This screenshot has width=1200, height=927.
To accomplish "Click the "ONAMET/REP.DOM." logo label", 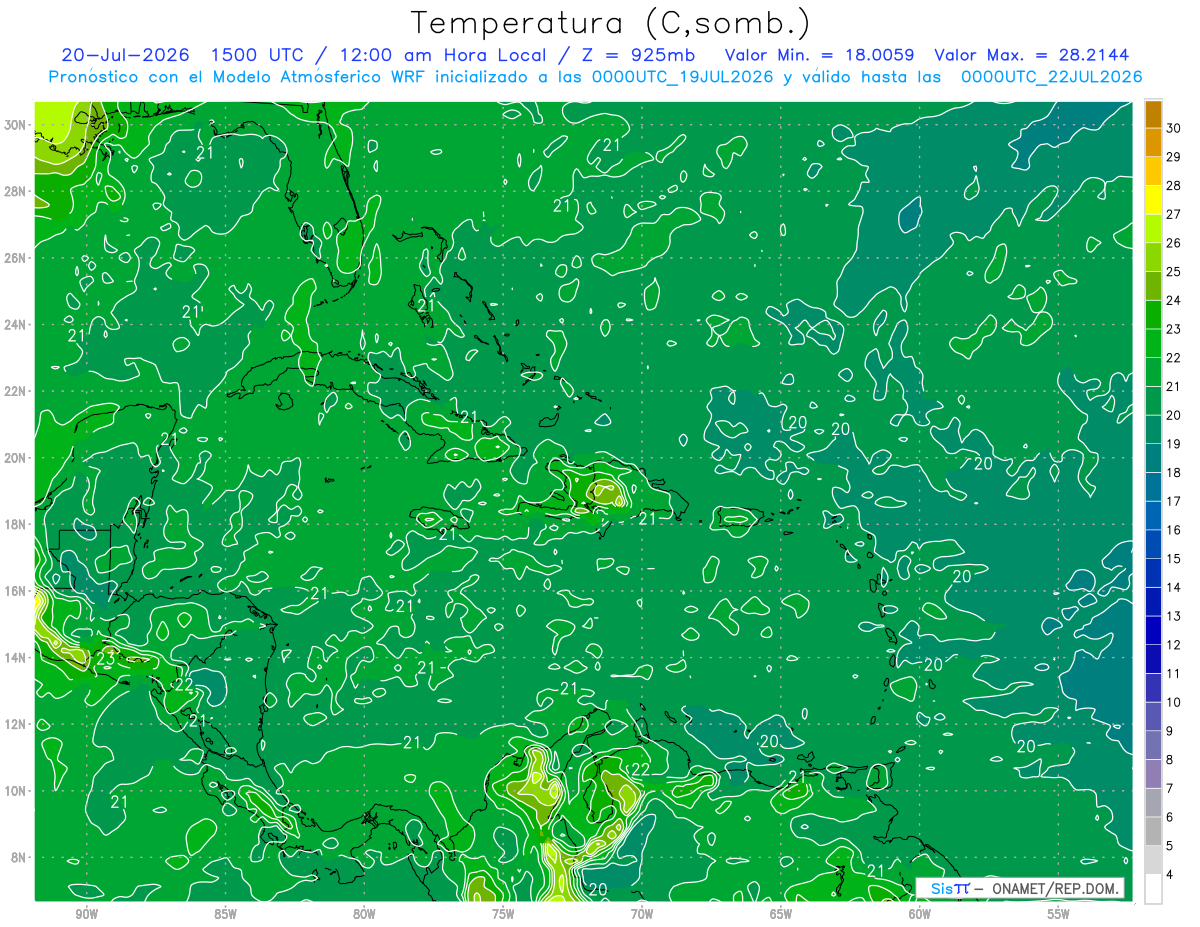I will tap(1056, 889).
